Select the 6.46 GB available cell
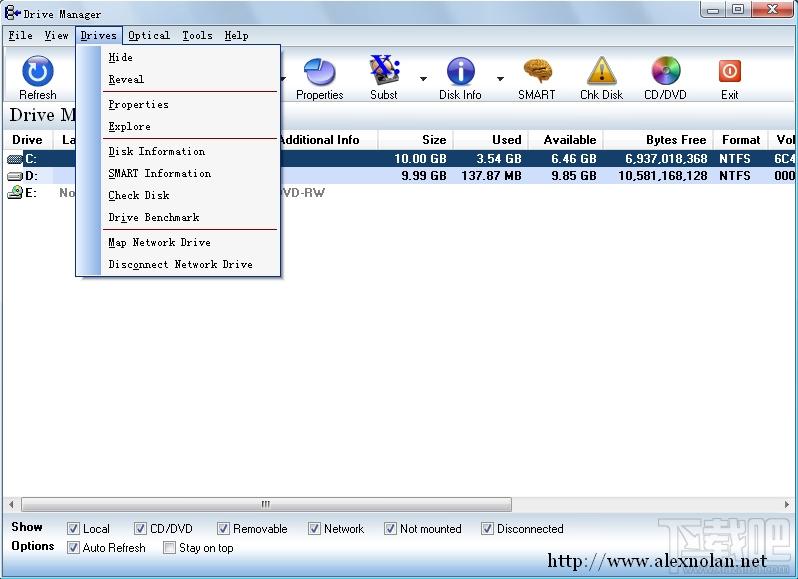798x579 pixels. (x=574, y=159)
